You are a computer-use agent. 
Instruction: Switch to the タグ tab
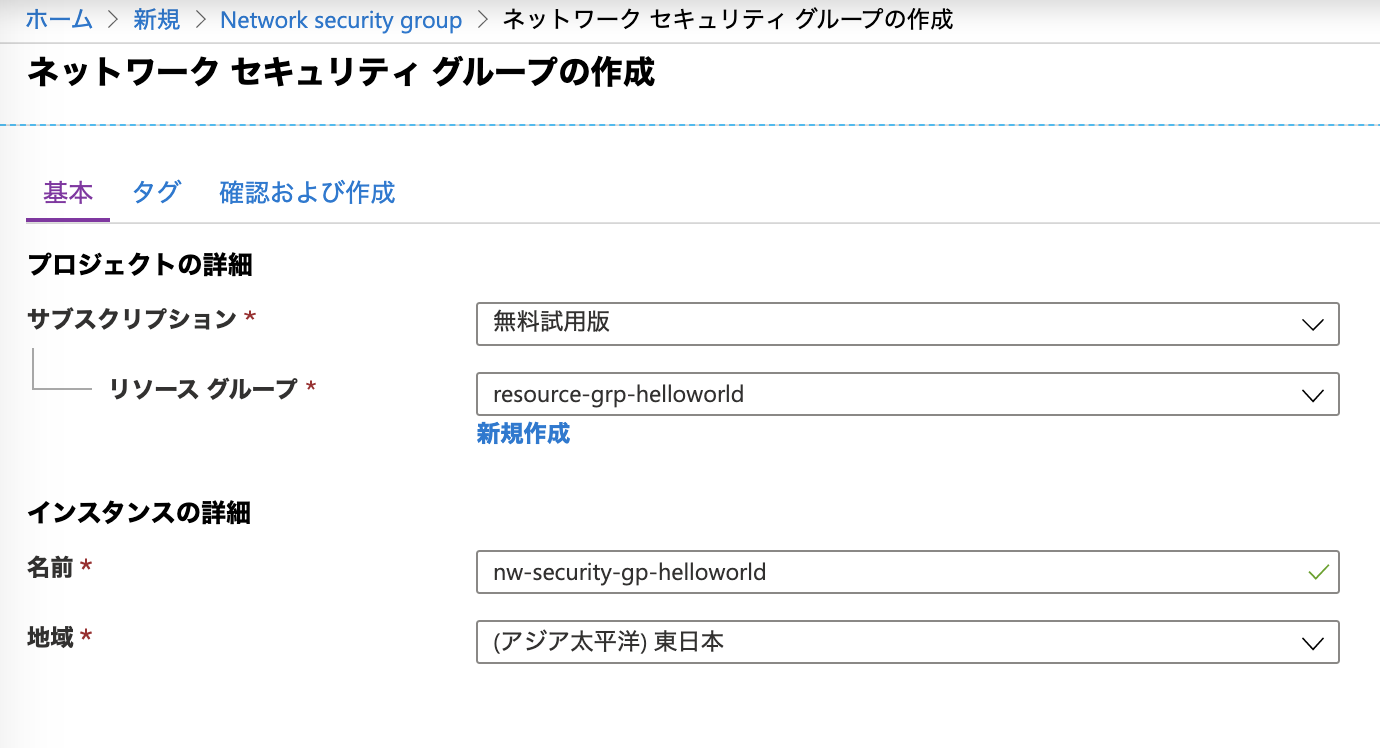157,192
